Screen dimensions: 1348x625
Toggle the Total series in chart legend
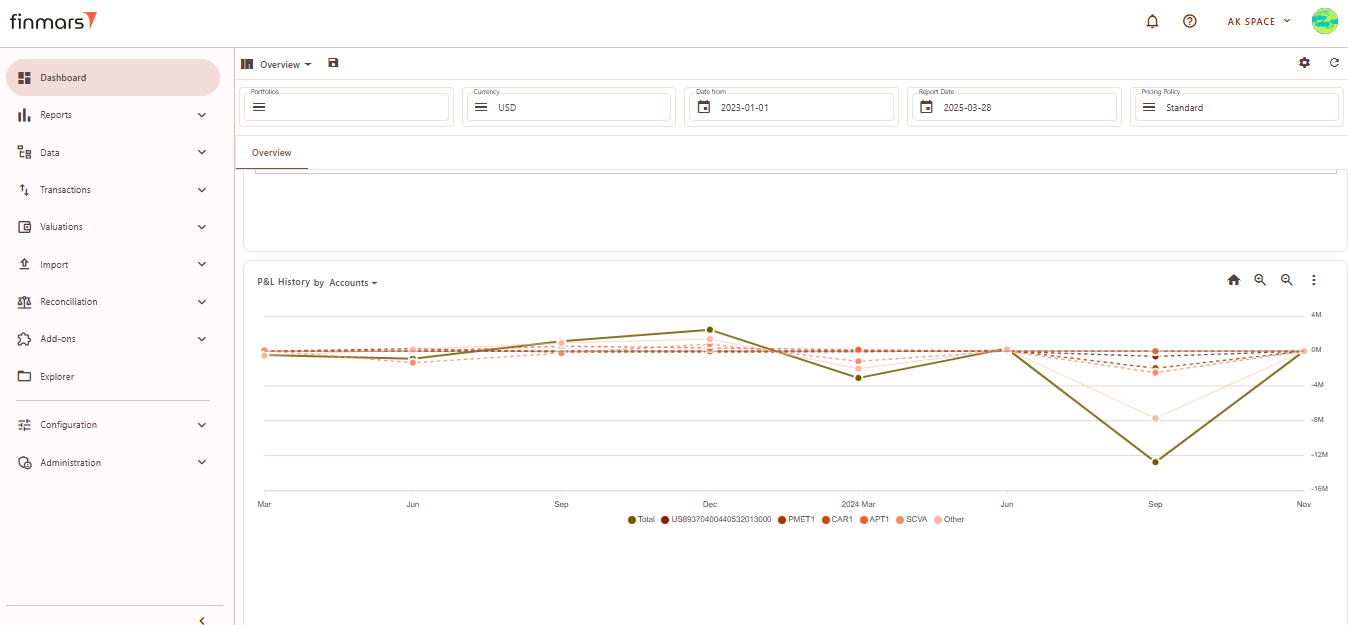point(641,520)
